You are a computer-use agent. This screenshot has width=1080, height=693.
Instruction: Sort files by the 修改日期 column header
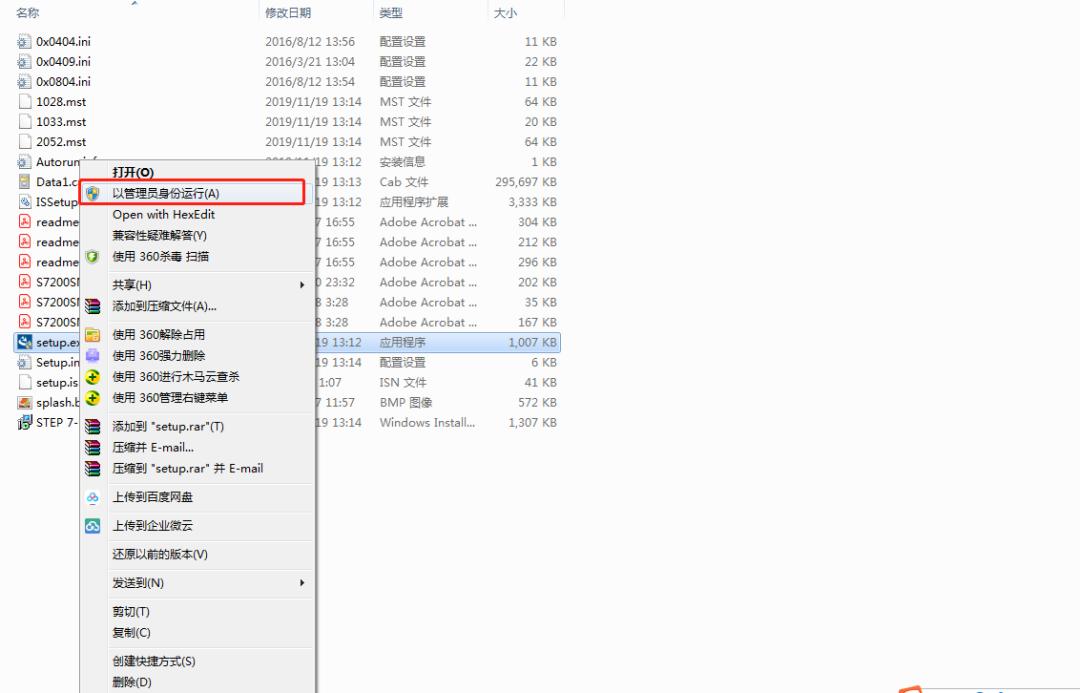(288, 13)
